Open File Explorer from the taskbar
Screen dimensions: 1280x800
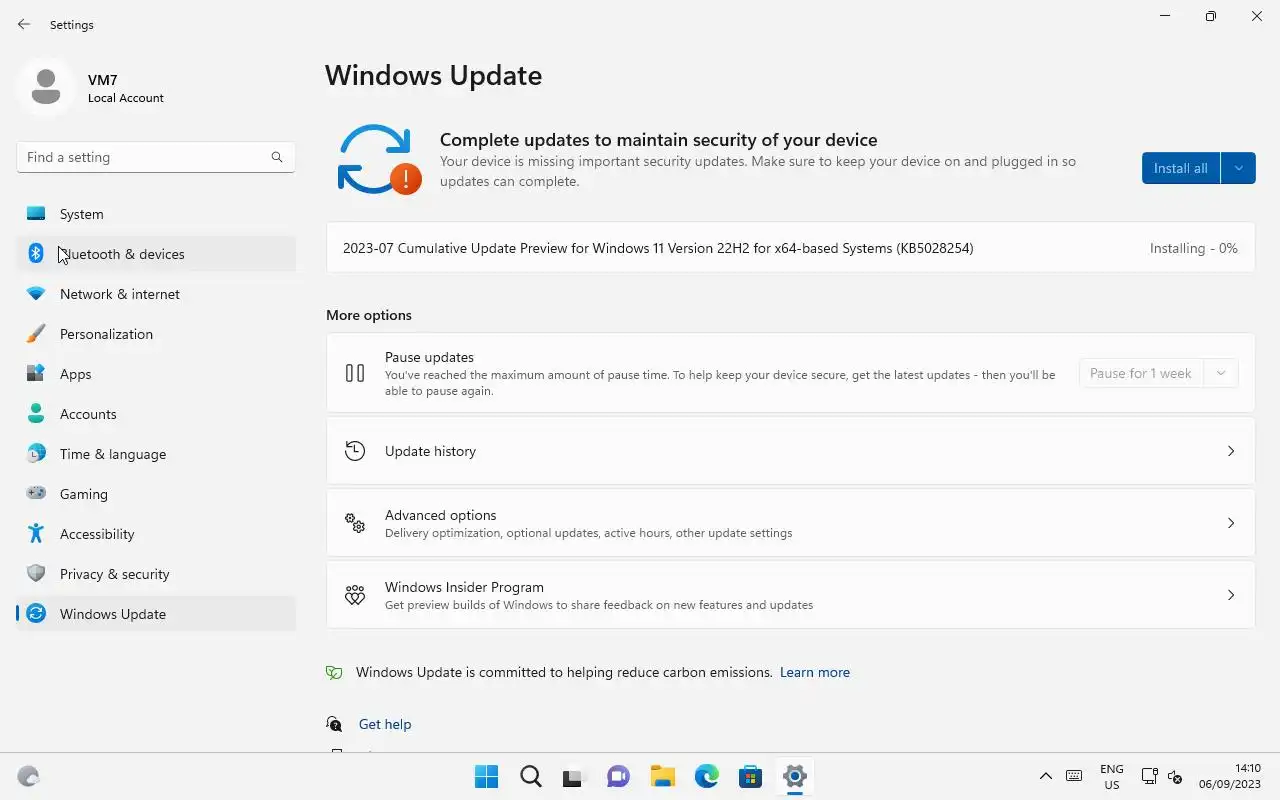pyautogui.click(x=662, y=777)
